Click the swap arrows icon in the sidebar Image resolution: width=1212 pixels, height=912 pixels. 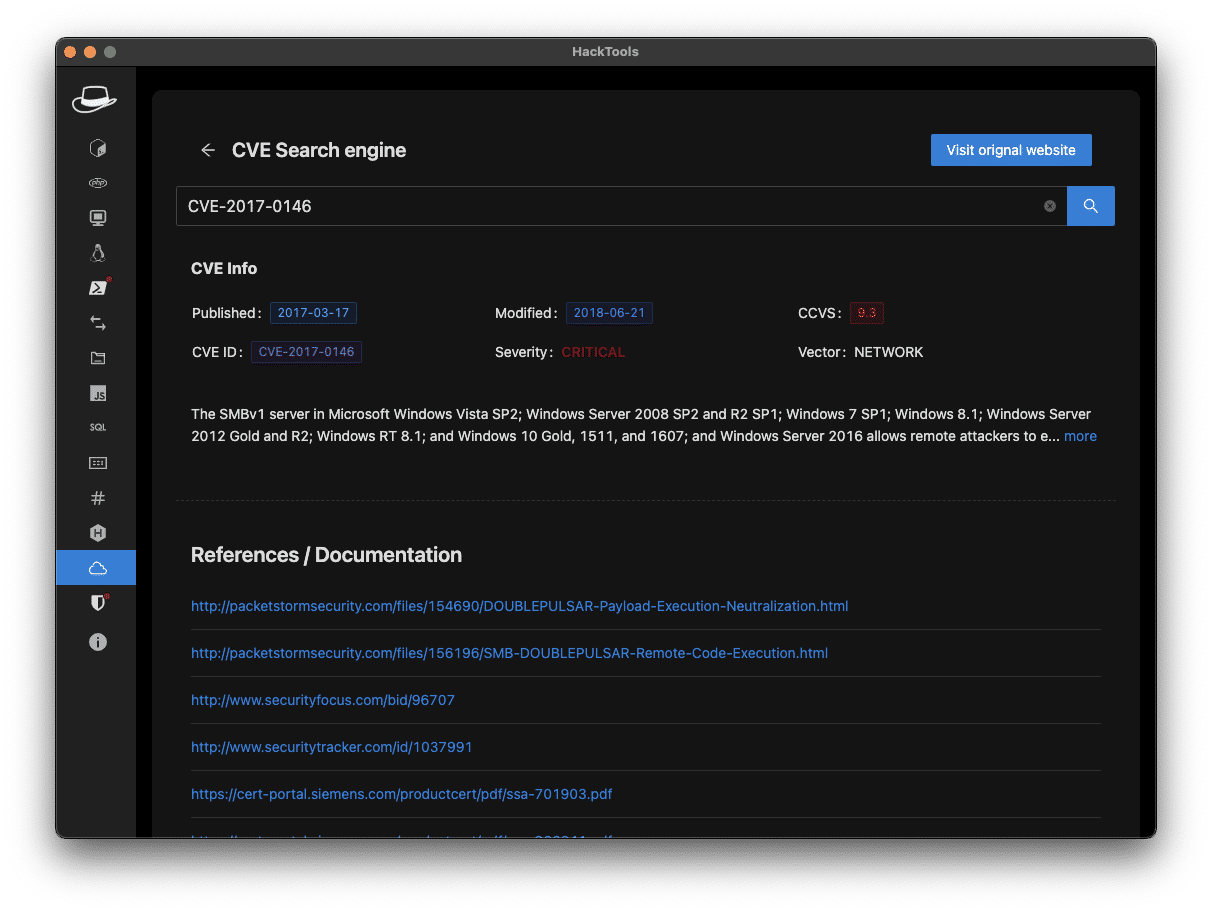tap(97, 323)
